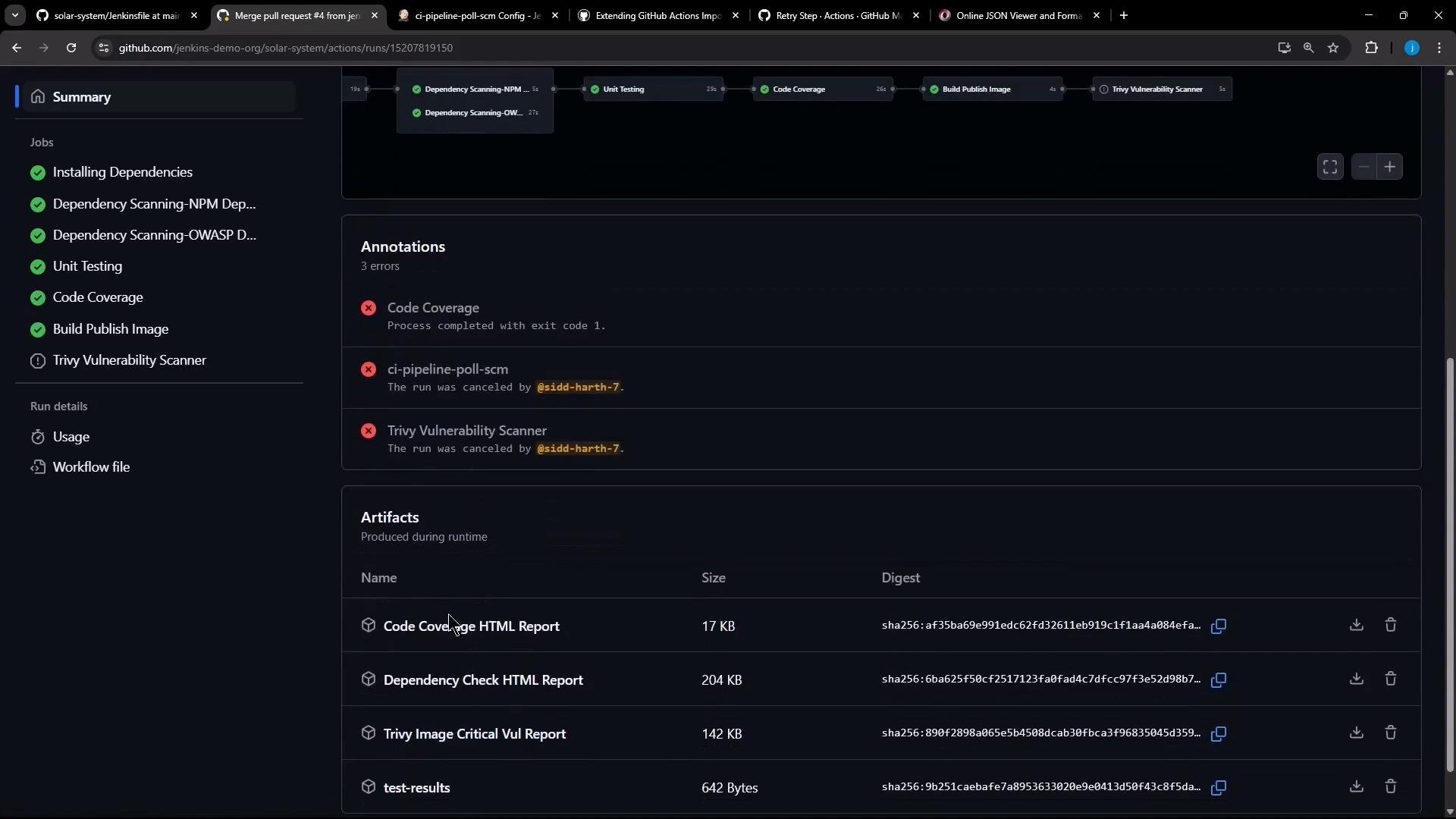
Task: Bookmark this page with star icon
Action: [x=1333, y=48]
